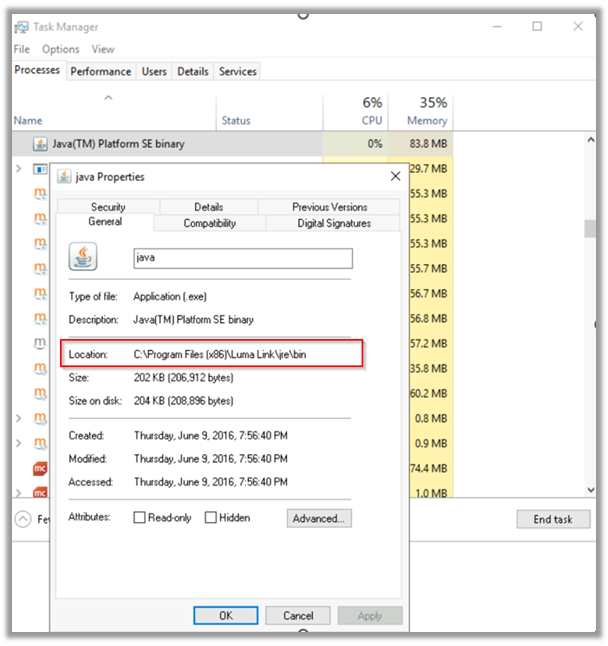Click the Apply button
Viewport: 608px width, 646px height.
point(370,616)
